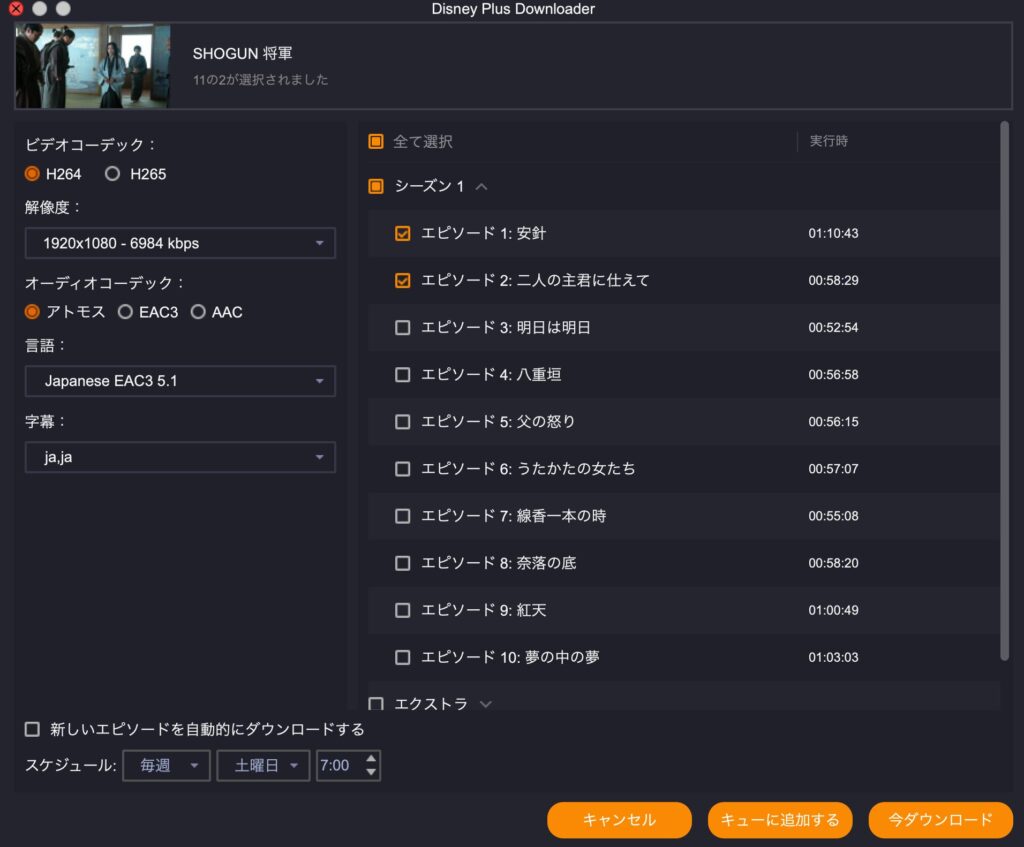Click the duration 00:52:54

pyautogui.click(x=833, y=327)
